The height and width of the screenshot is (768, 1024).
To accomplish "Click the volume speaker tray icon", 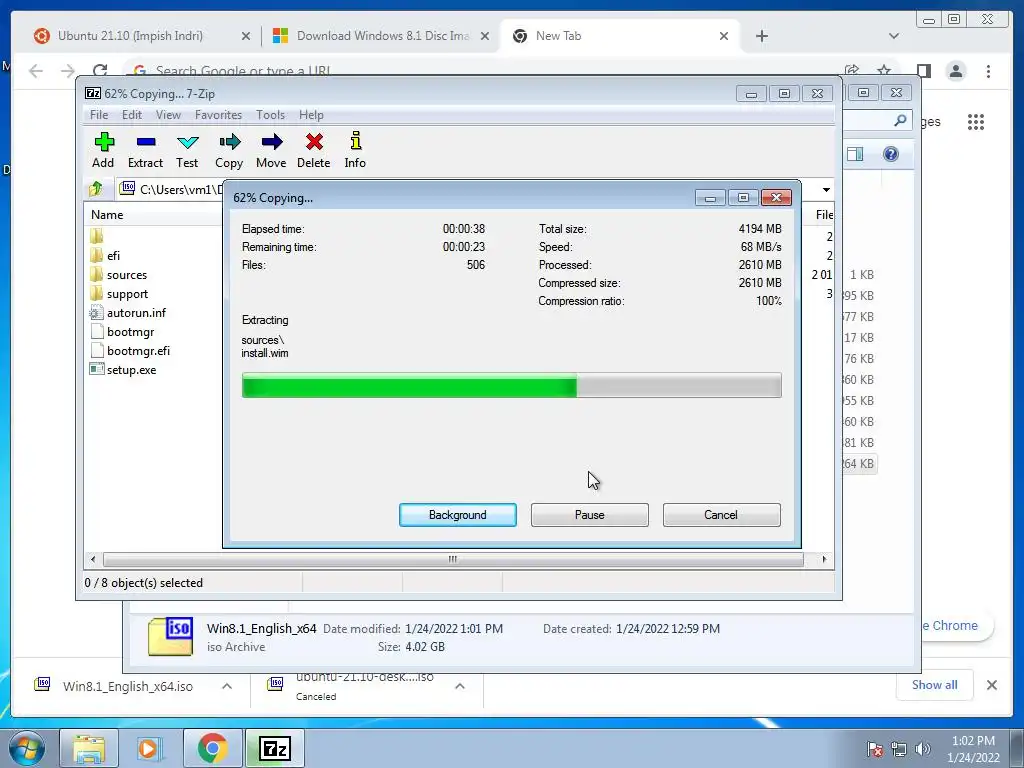I will point(922,749).
